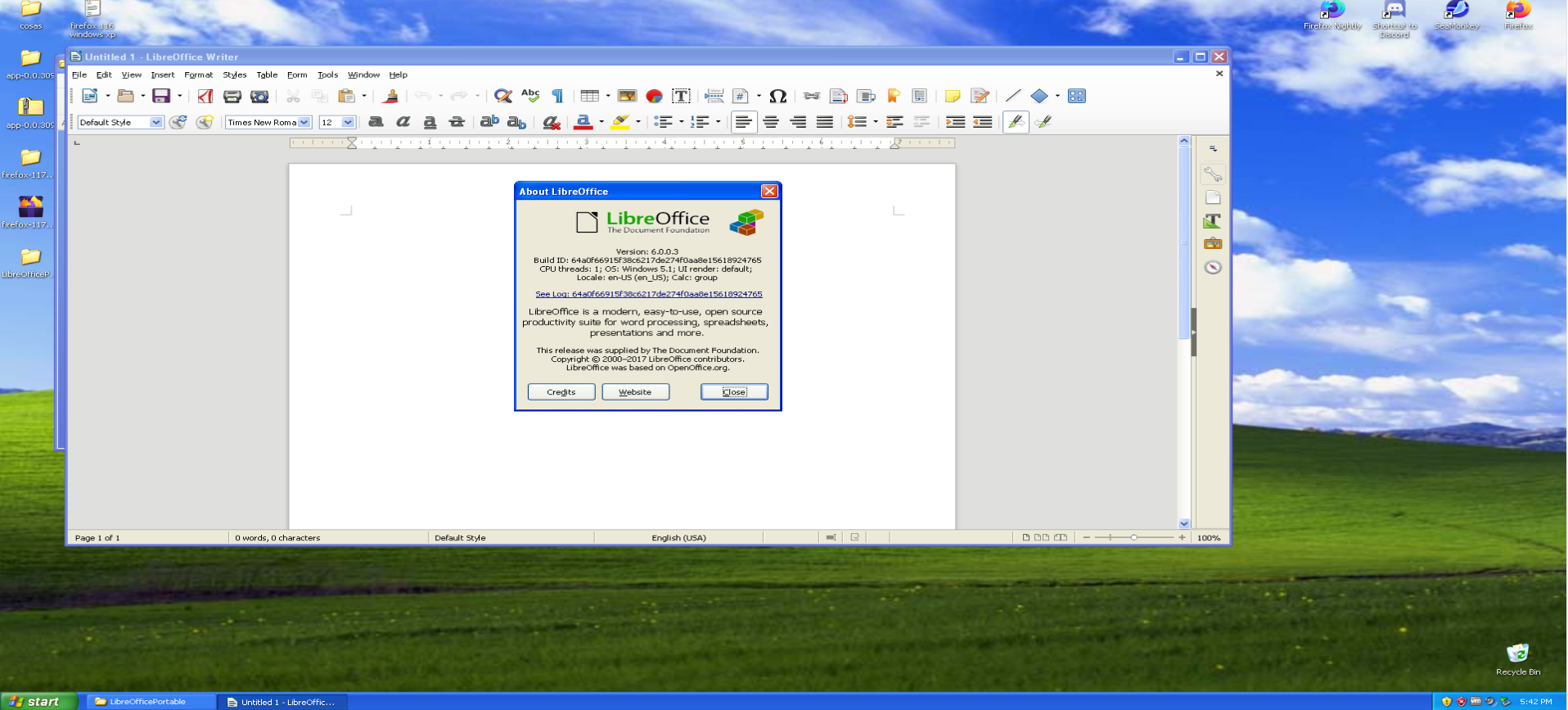Click the Insert Hyperlink chain icon
Screen dimensions: 1568x710
tap(811, 96)
